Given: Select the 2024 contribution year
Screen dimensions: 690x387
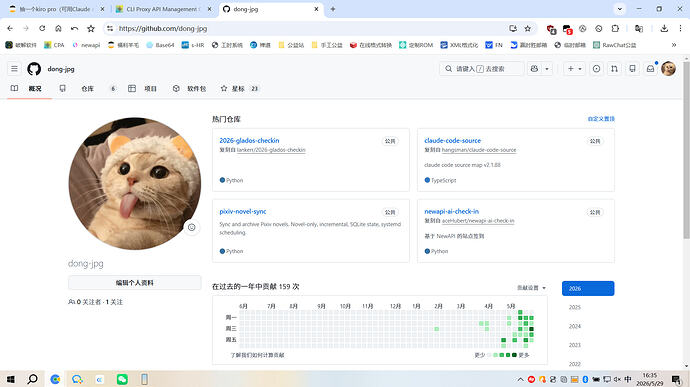Looking at the screenshot, I should (x=575, y=326).
